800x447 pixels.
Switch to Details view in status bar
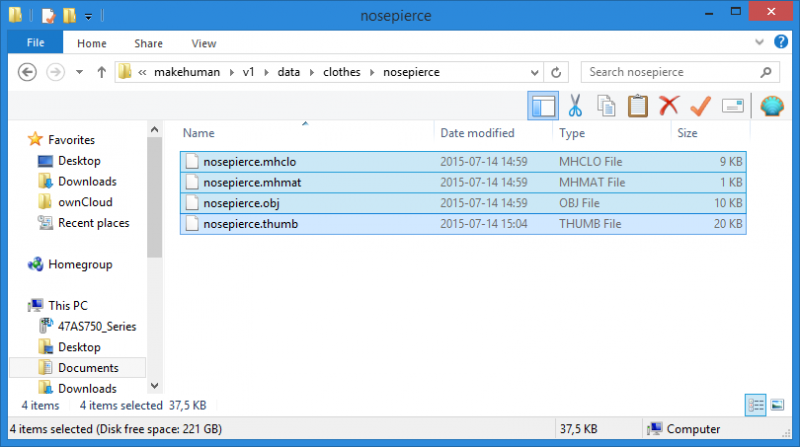753,404
